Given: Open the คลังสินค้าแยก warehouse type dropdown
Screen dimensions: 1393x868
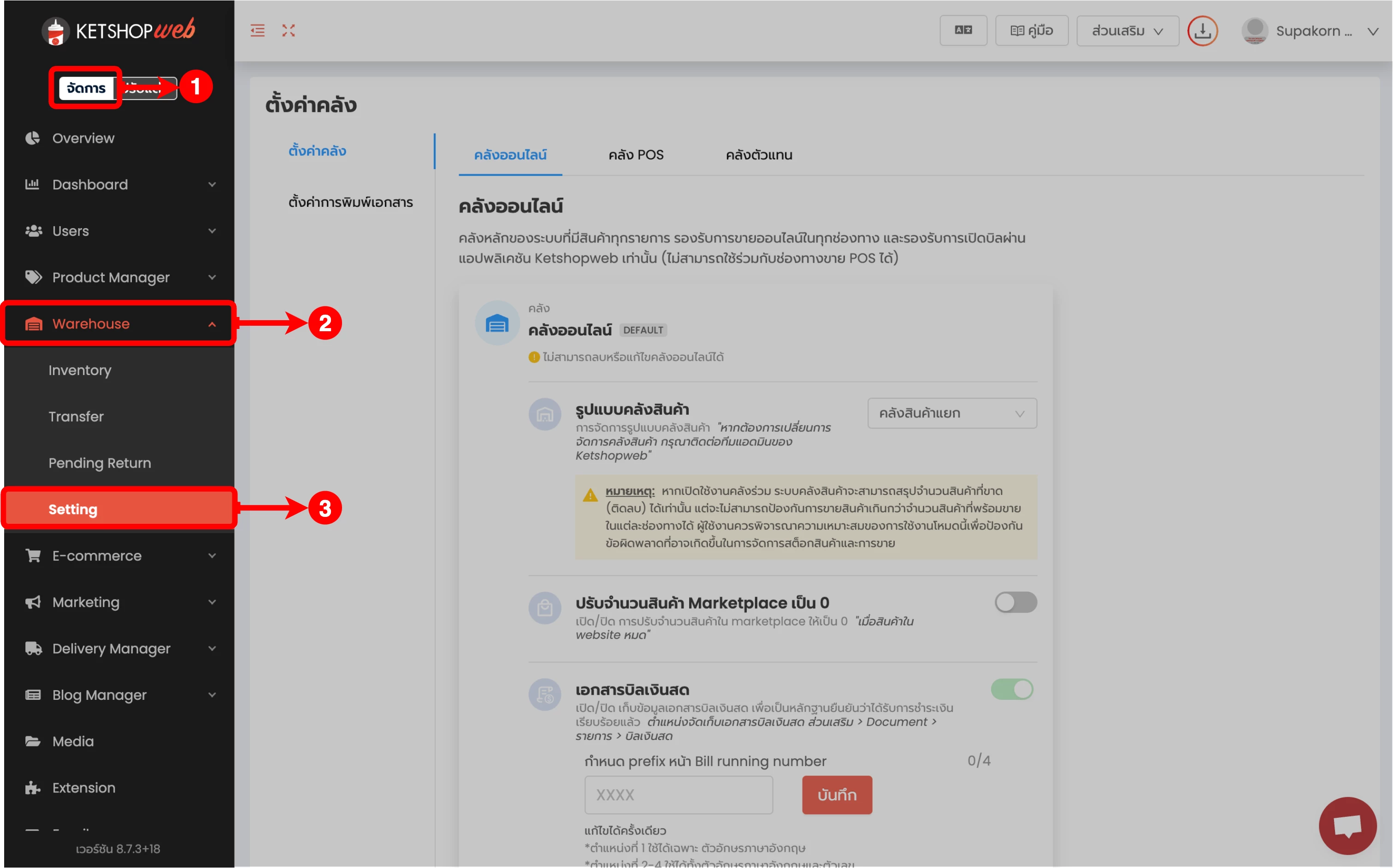Looking at the screenshot, I should 951,413.
